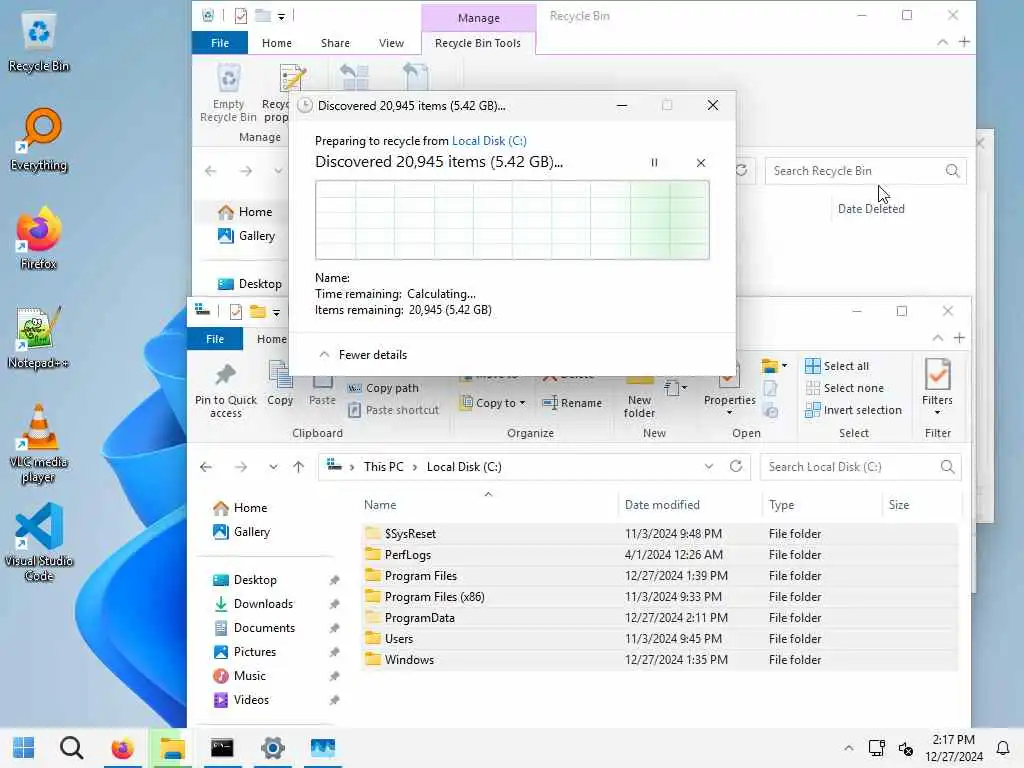Create a New folder
This screenshot has height=768, width=1024.
[639, 400]
